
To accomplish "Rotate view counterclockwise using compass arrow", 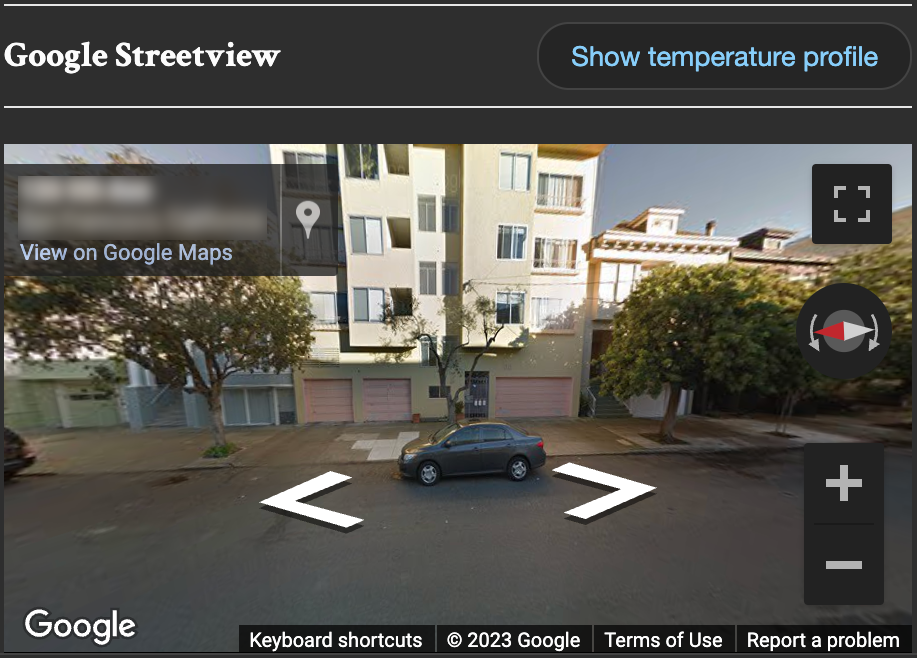I will [x=814, y=332].
